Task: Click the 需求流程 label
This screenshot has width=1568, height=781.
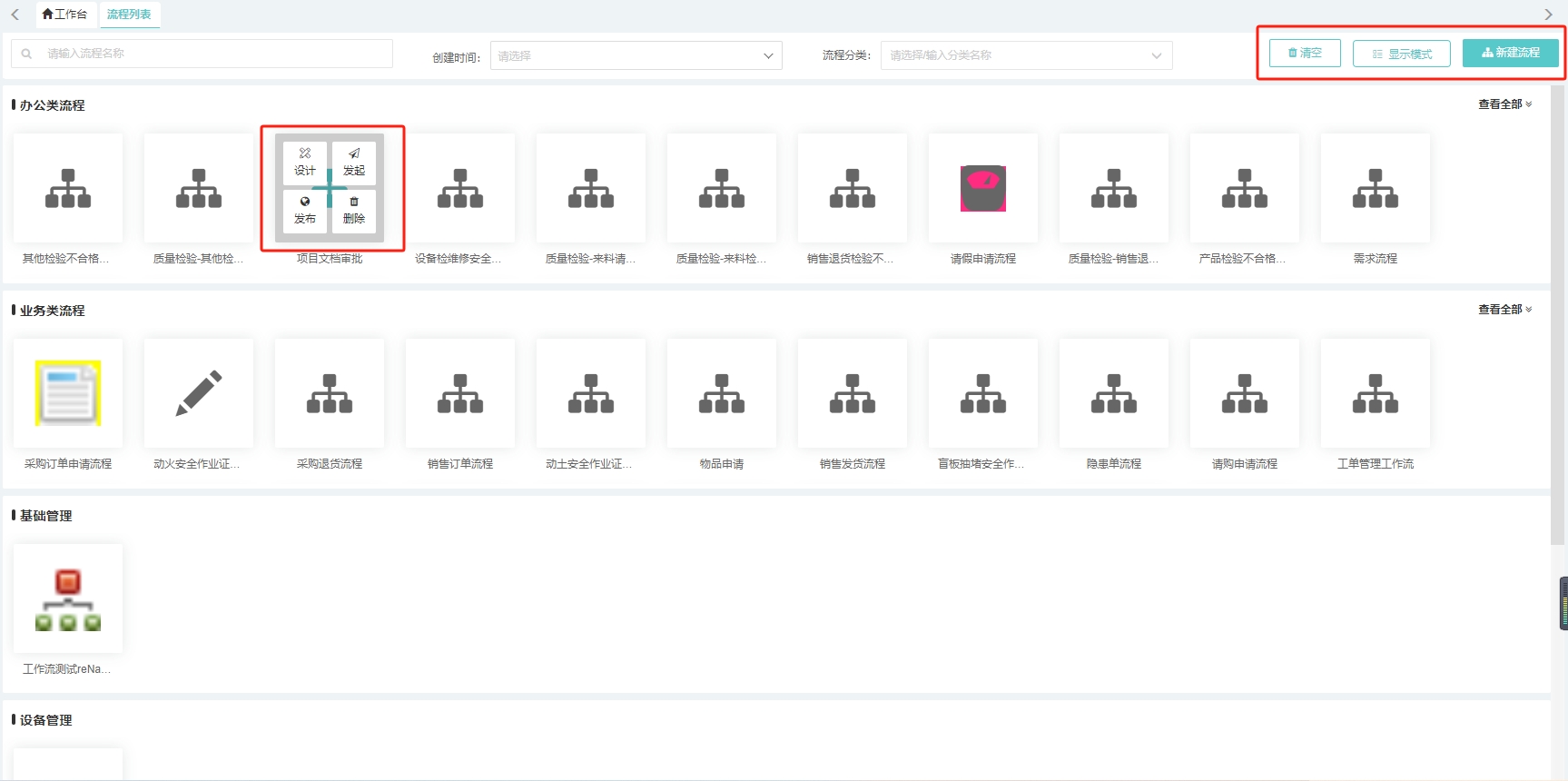Action: click(x=1376, y=259)
